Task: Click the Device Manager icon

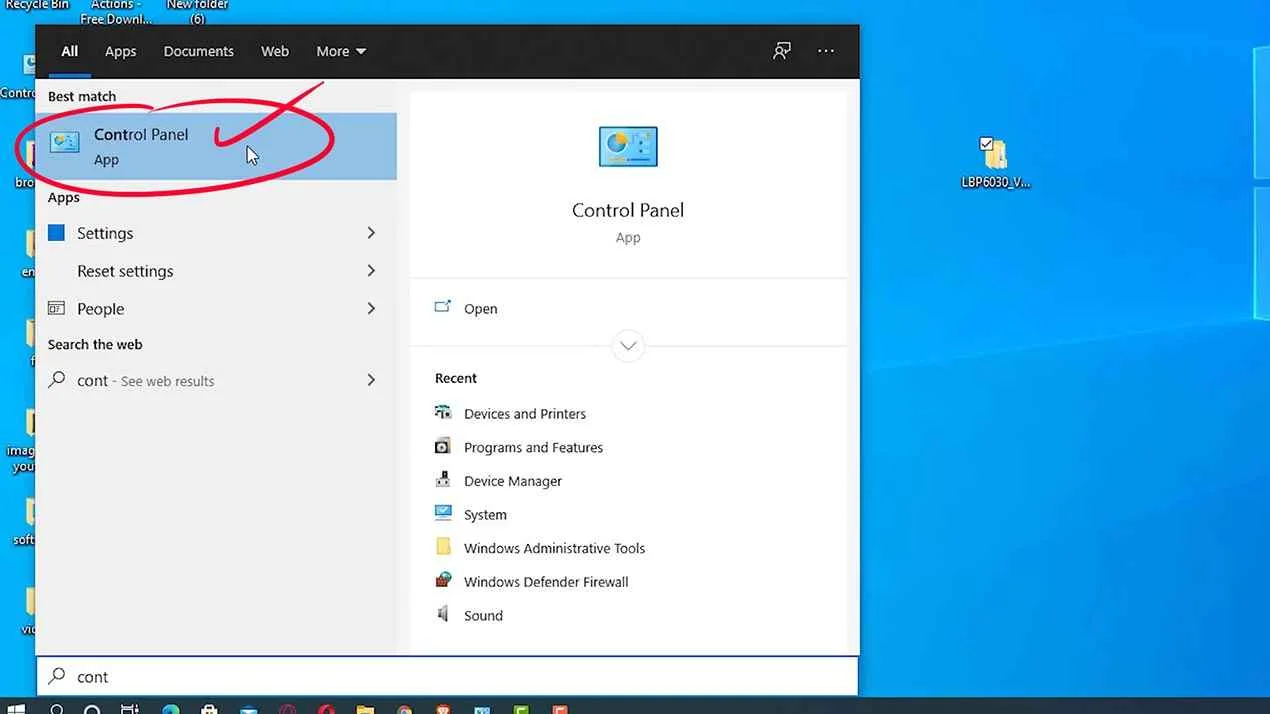Action: 443,480
